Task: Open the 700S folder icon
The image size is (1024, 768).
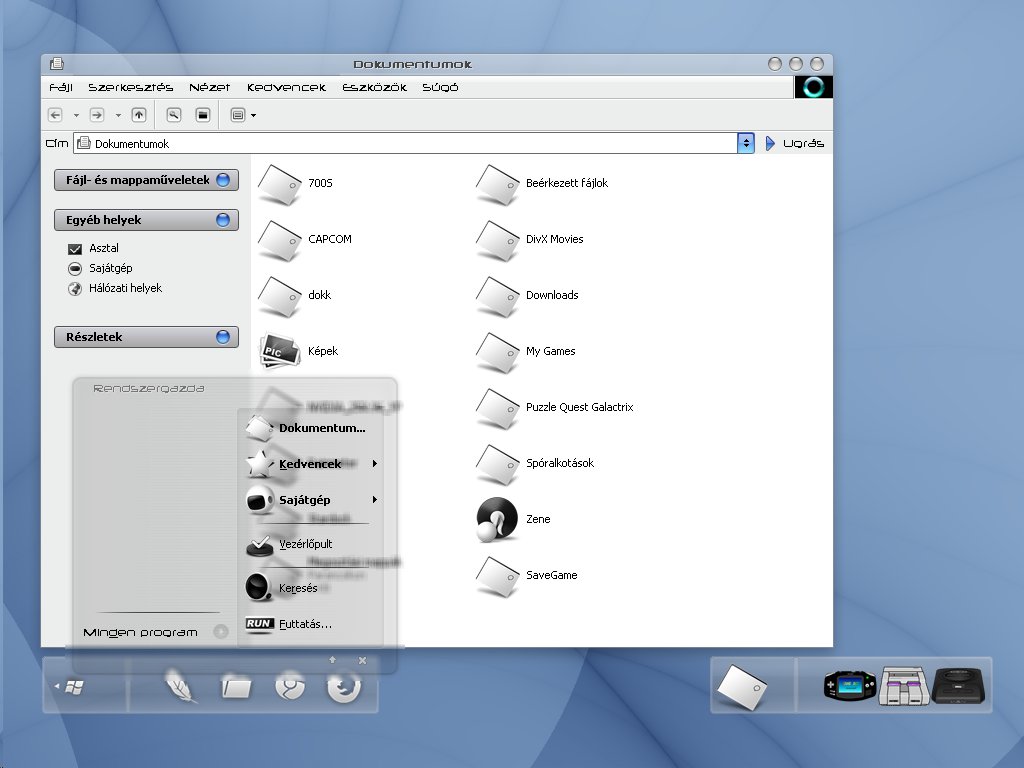Action: coord(280,184)
